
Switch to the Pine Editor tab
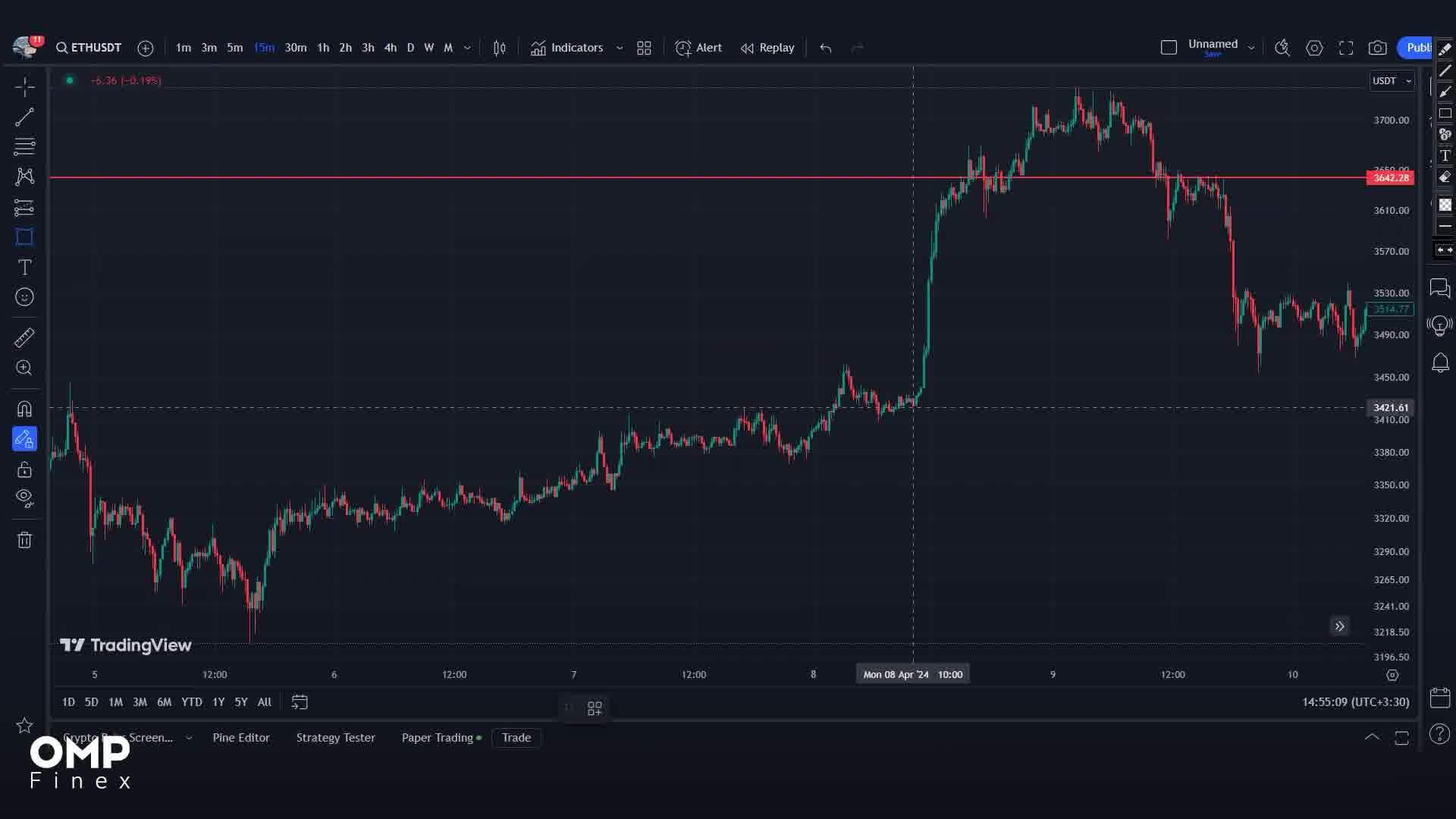click(241, 737)
